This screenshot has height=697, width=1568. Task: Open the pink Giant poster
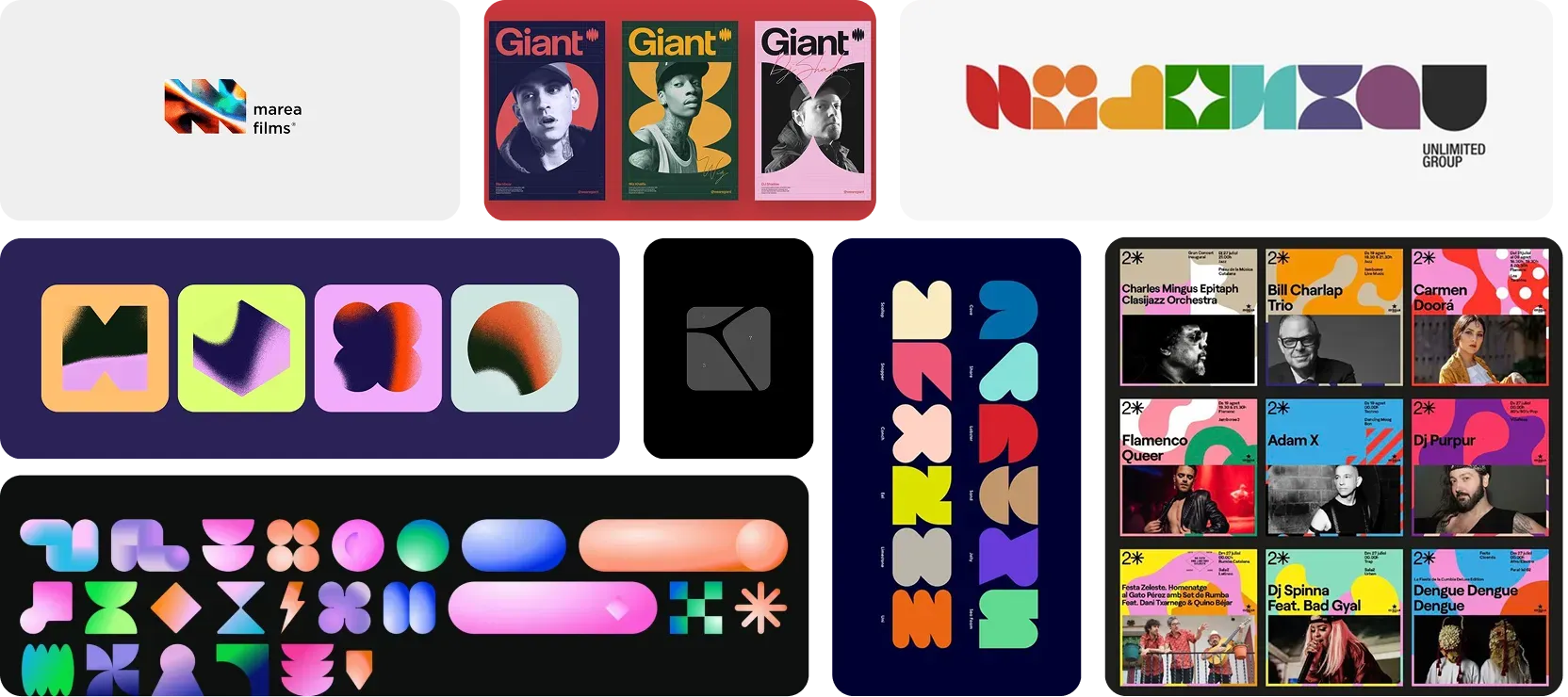pyautogui.click(x=813, y=110)
